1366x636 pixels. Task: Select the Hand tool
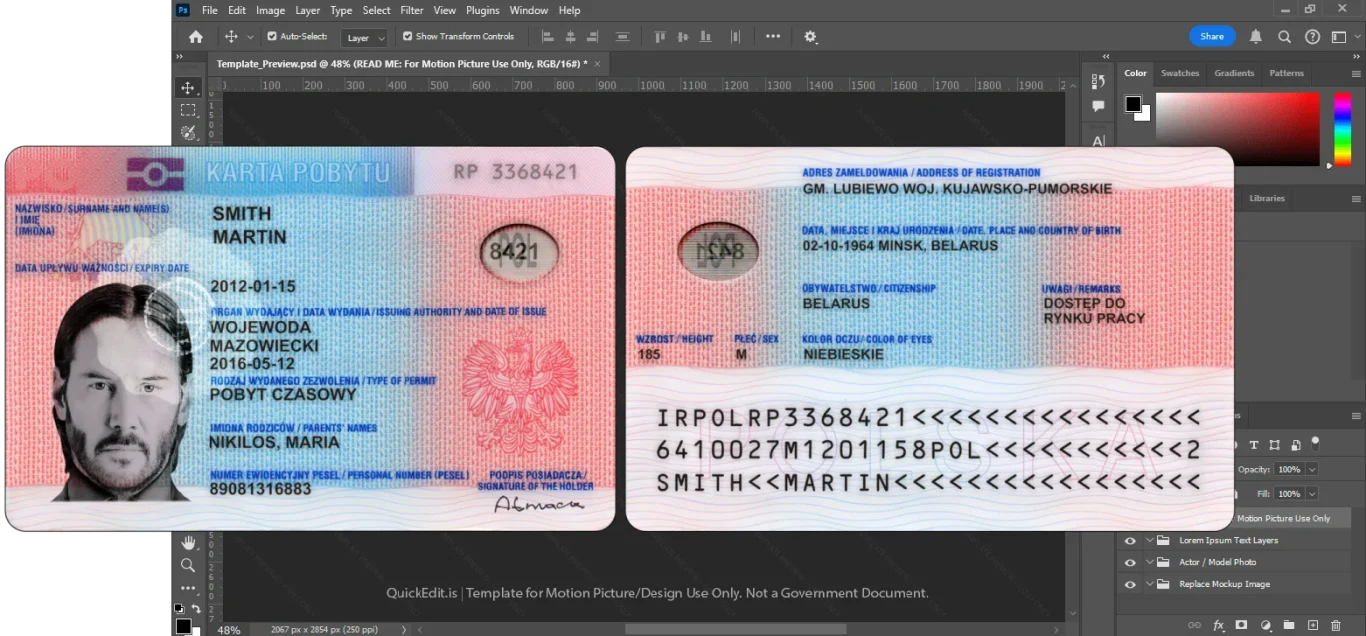point(188,543)
